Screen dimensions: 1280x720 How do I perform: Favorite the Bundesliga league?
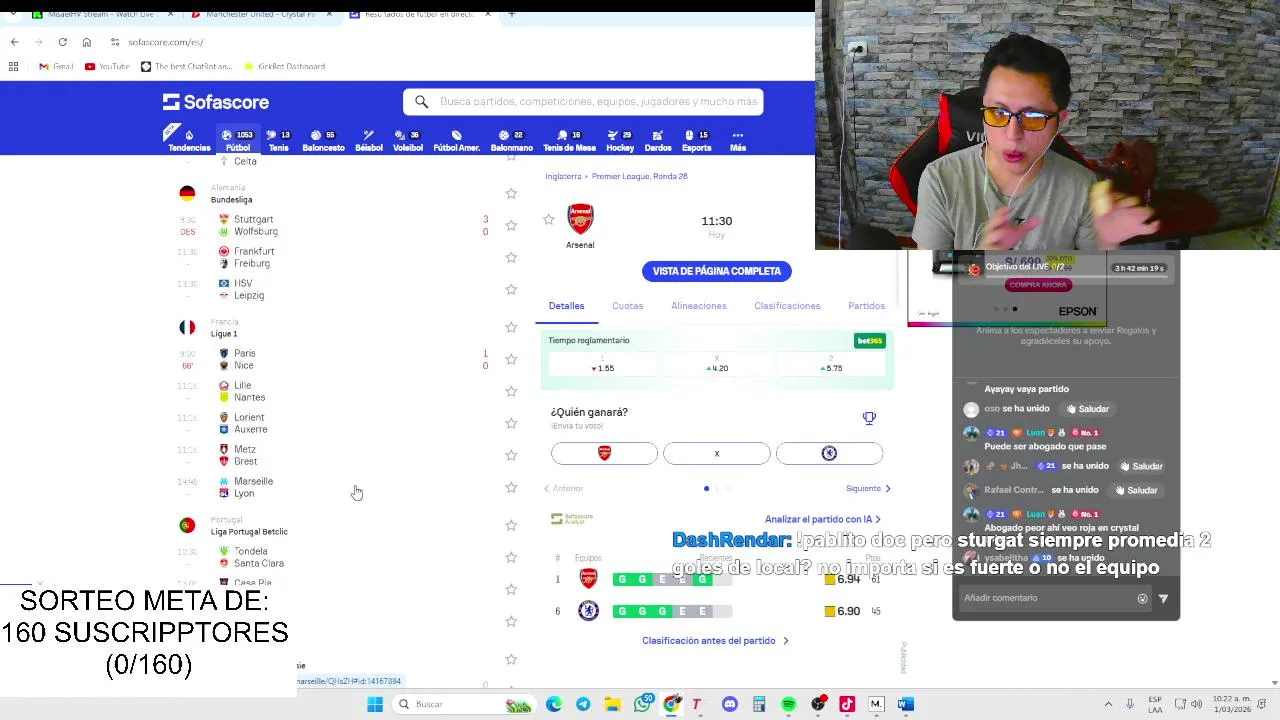[511, 193]
